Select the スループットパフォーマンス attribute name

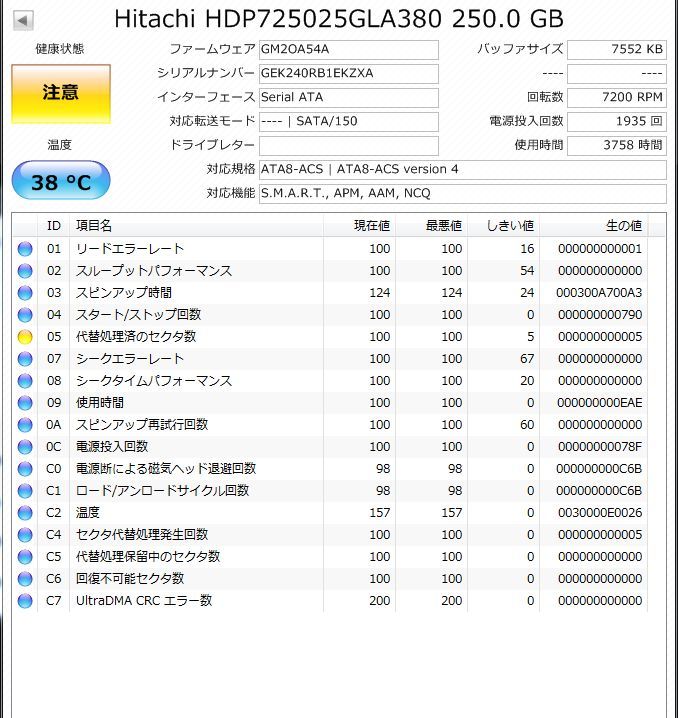(154, 271)
